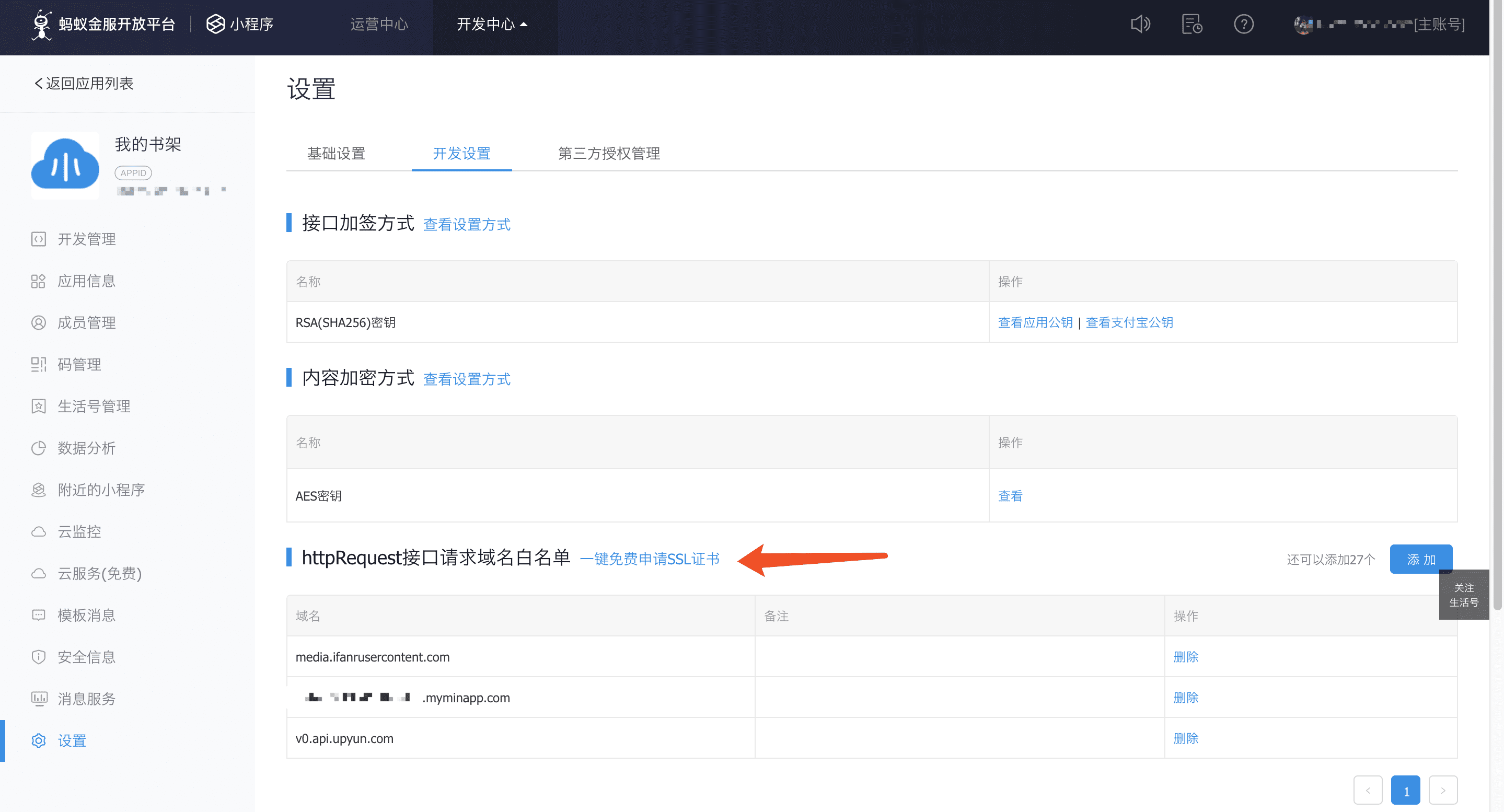This screenshot has width=1504, height=812.
Task: Delete the v0.api.upyun.com domain entry
Action: pyautogui.click(x=1185, y=738)
